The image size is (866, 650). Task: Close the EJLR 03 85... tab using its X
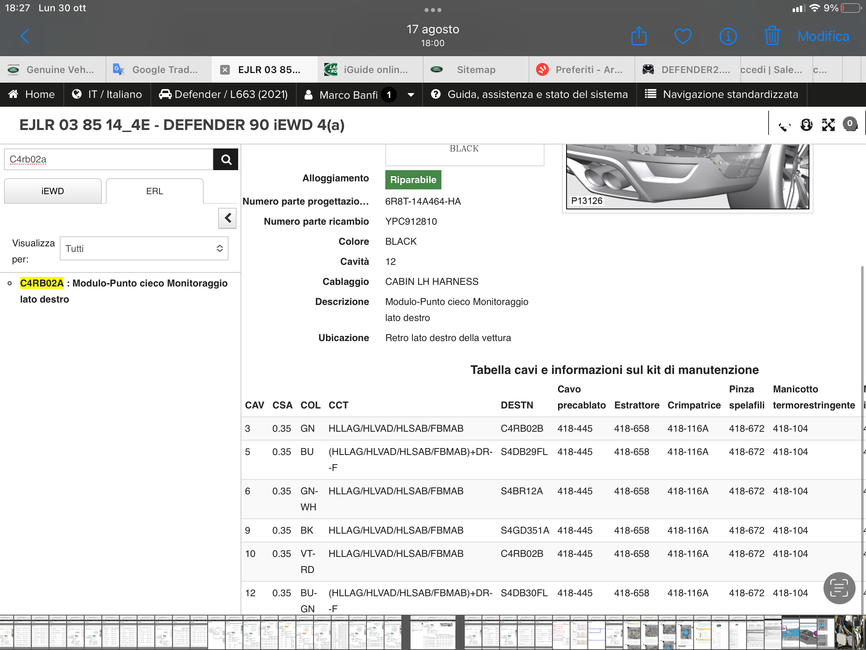pyautogui.click(x=225, y=70)
